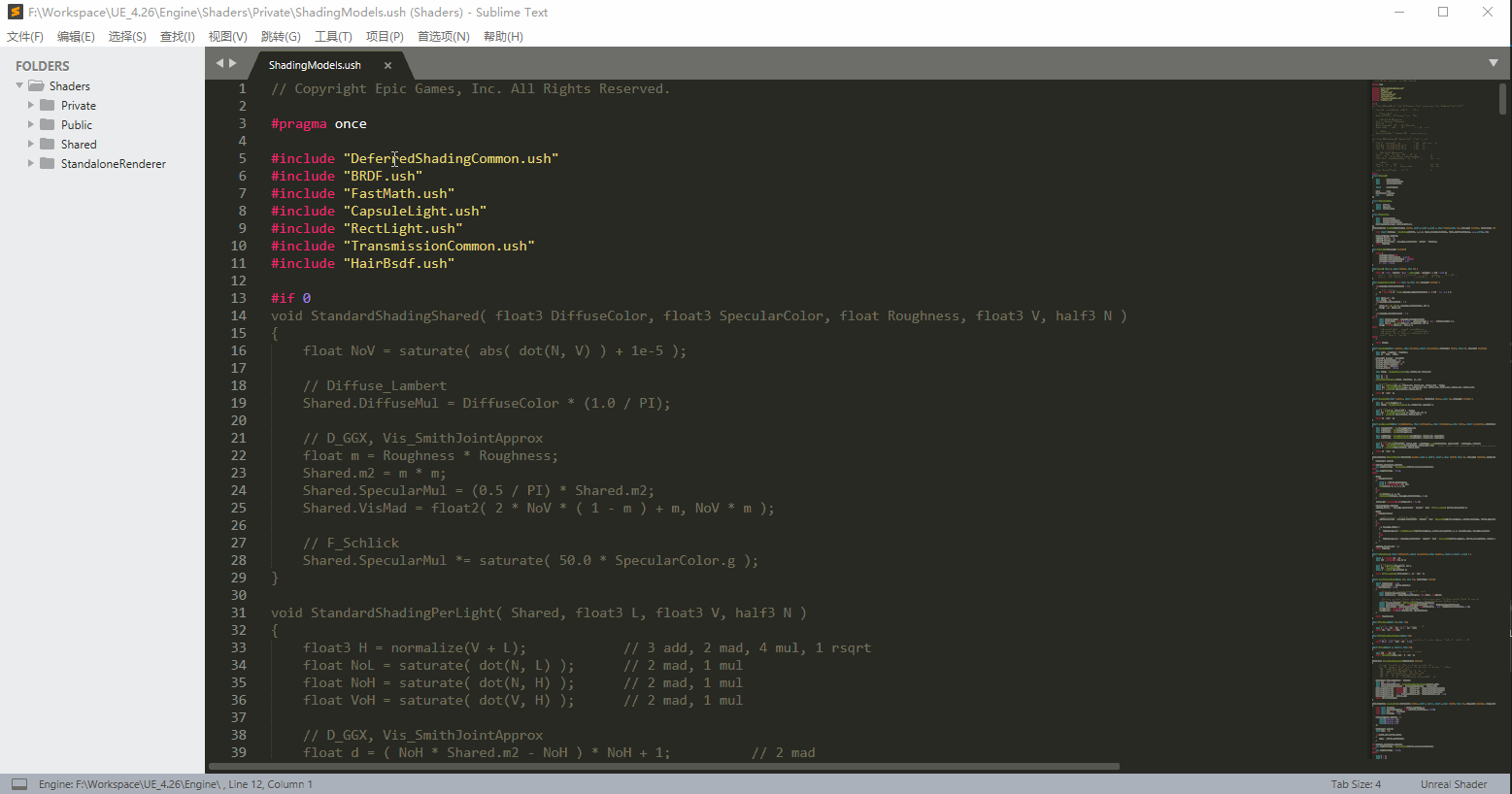Click the status bar Line 12, Column 1 text
The height and width of the screenshot is (794, 1512).
pyautogui.click(x=270, y=784)
